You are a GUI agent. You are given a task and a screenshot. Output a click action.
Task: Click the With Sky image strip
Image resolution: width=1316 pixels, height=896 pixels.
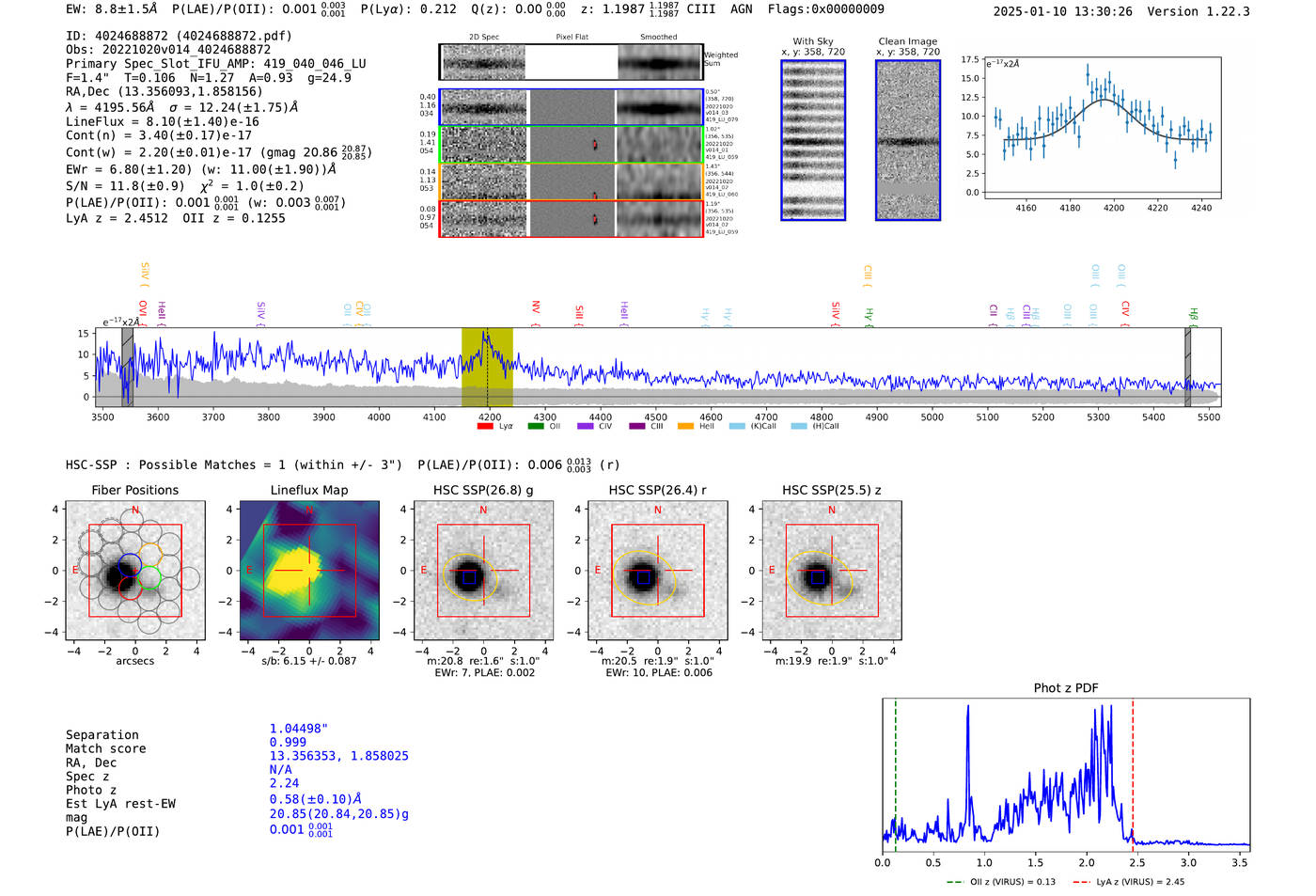813,140
